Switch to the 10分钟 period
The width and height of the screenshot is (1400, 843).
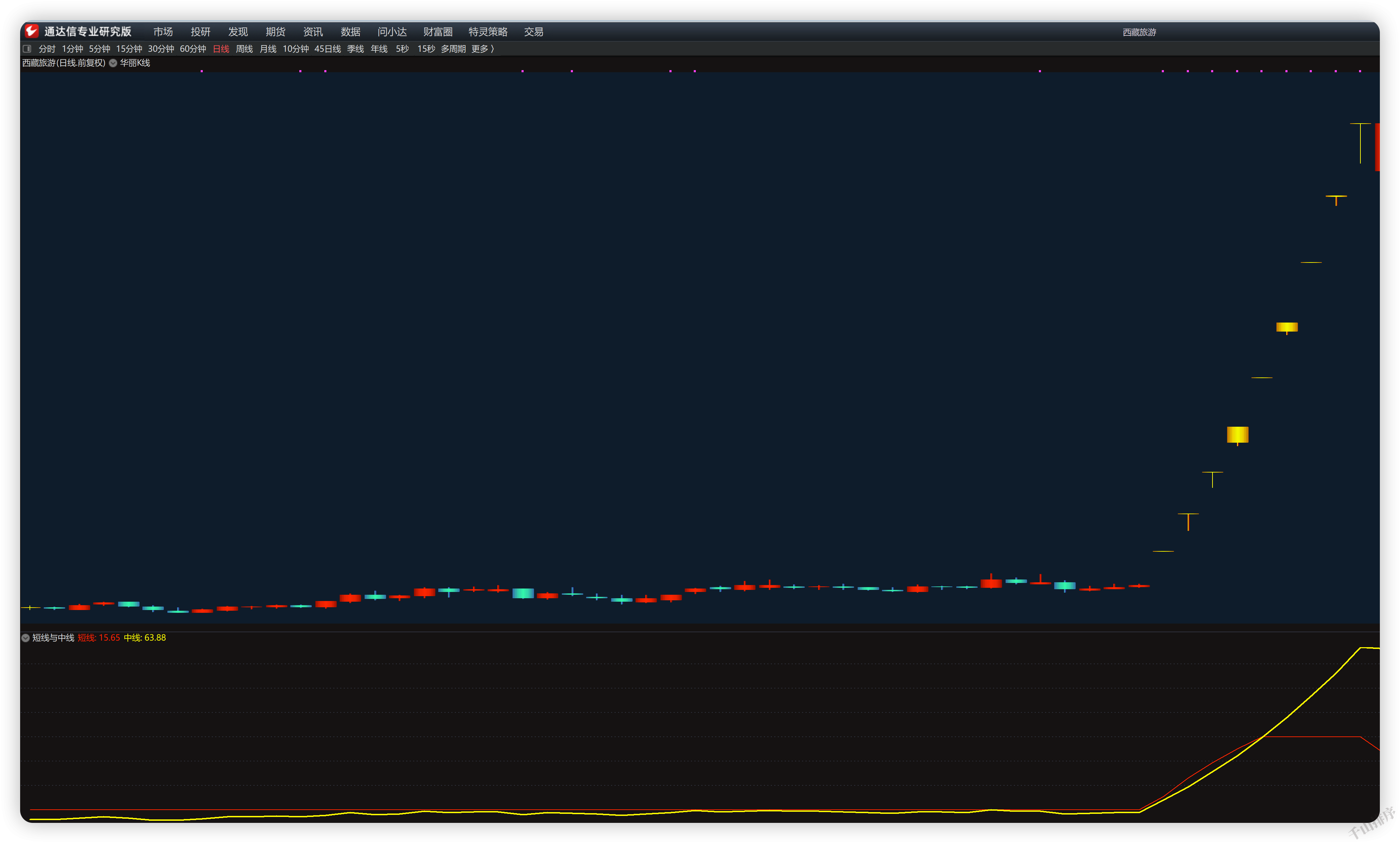point(295,49)
